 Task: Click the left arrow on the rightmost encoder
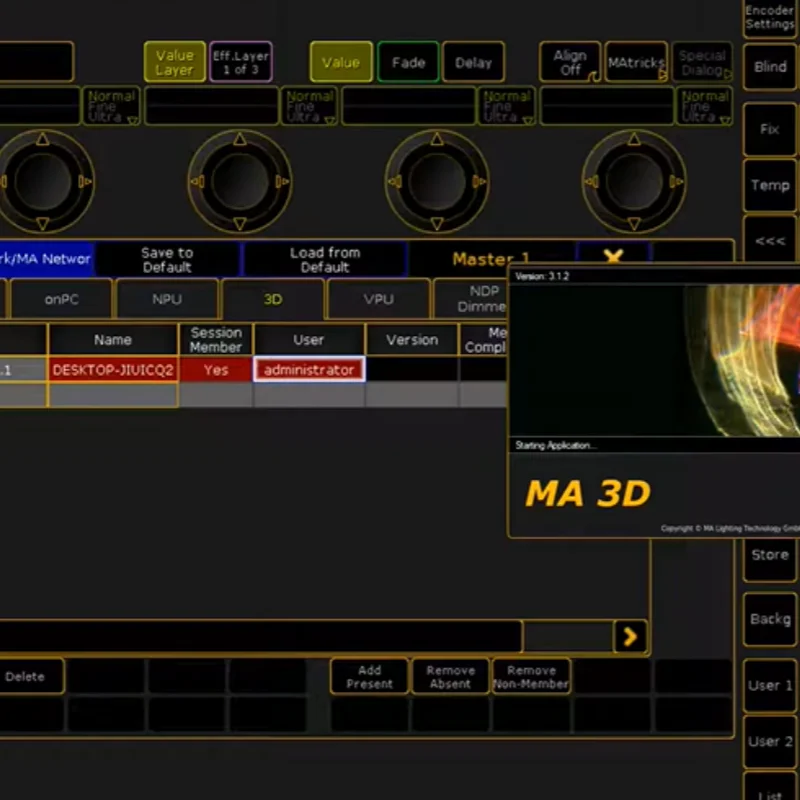[x=591, y=181]
